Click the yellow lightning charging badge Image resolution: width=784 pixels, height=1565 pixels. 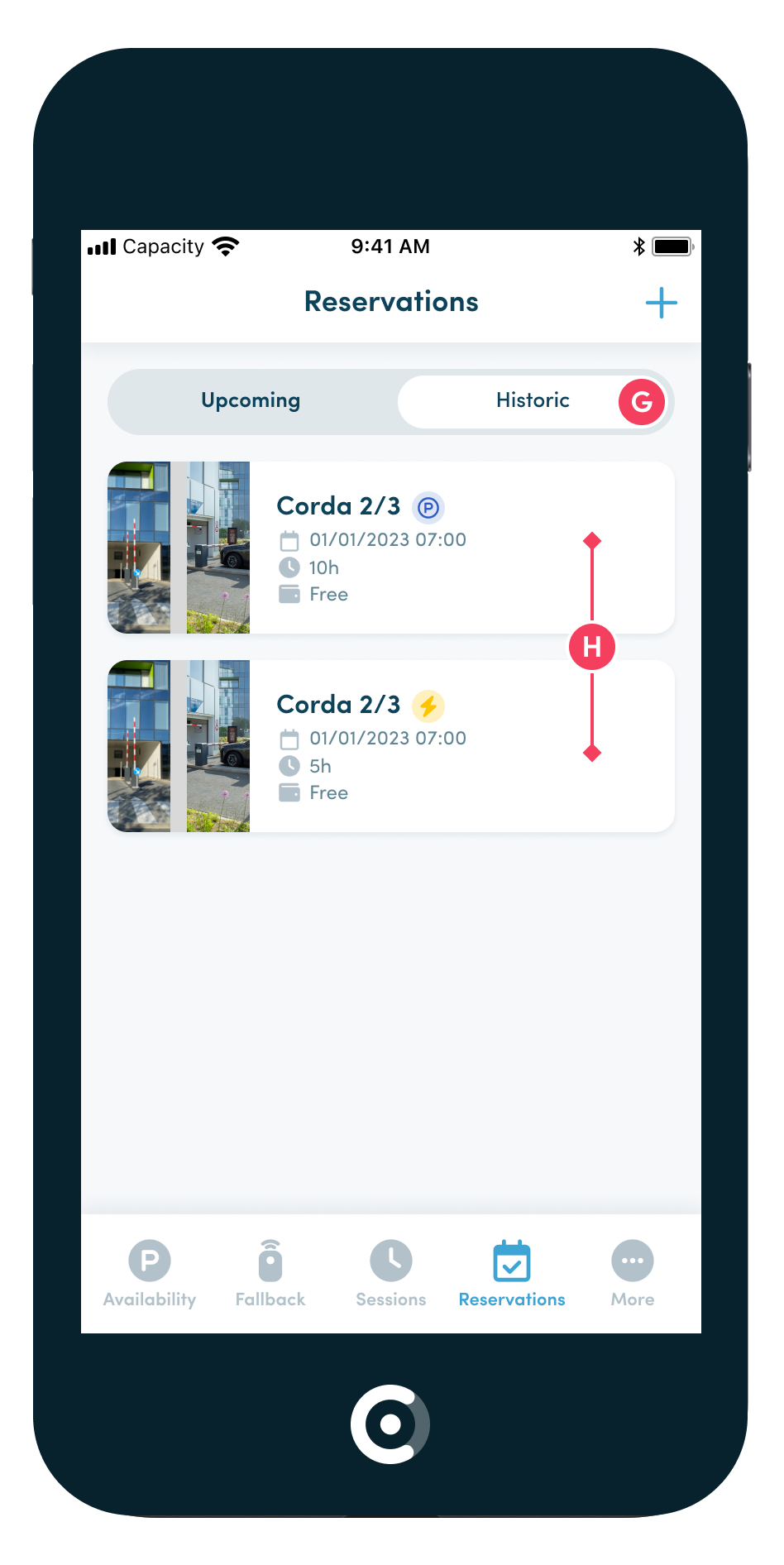point(428,706)
